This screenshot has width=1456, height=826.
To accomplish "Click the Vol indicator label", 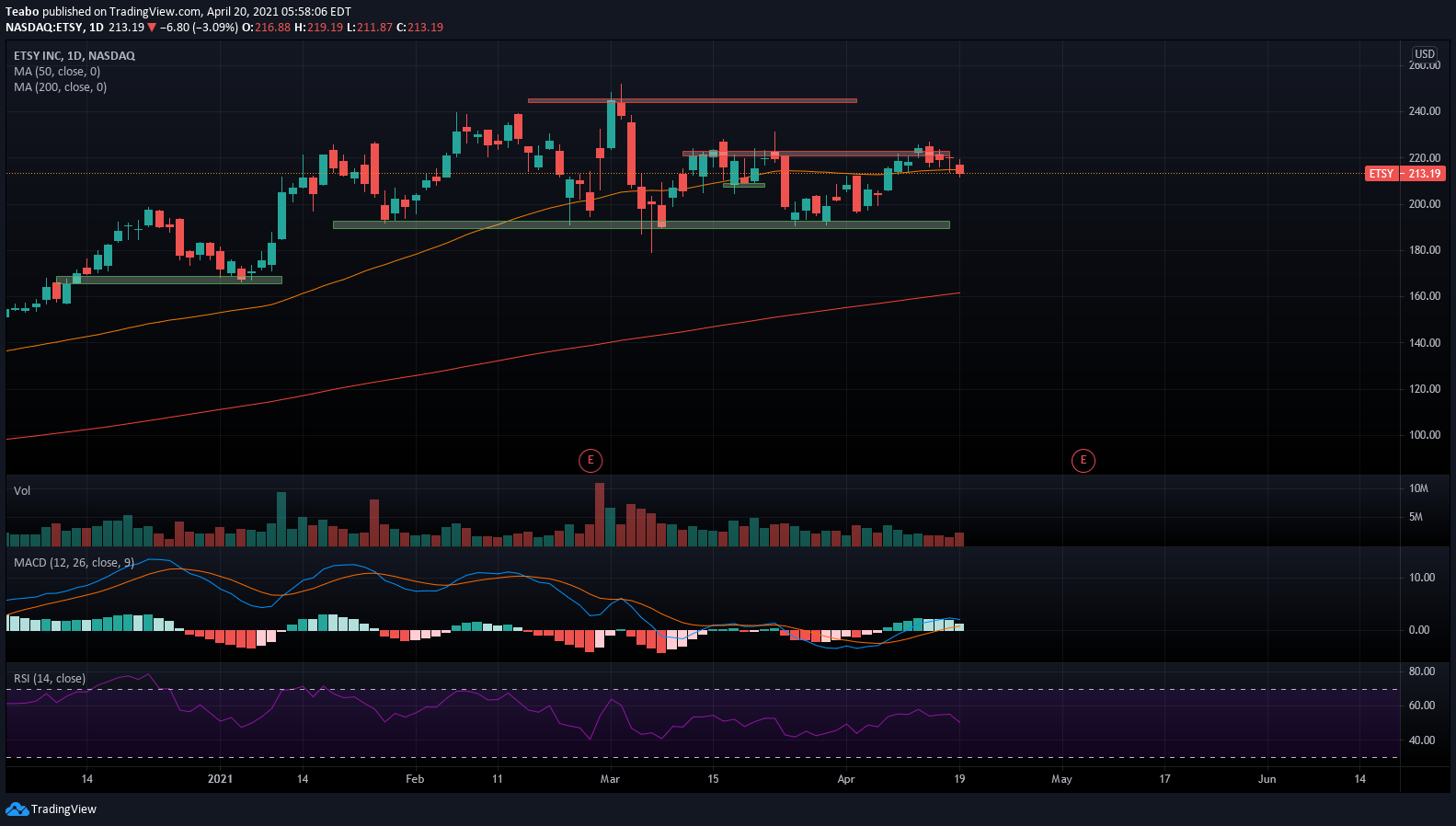I will [22, 491].
